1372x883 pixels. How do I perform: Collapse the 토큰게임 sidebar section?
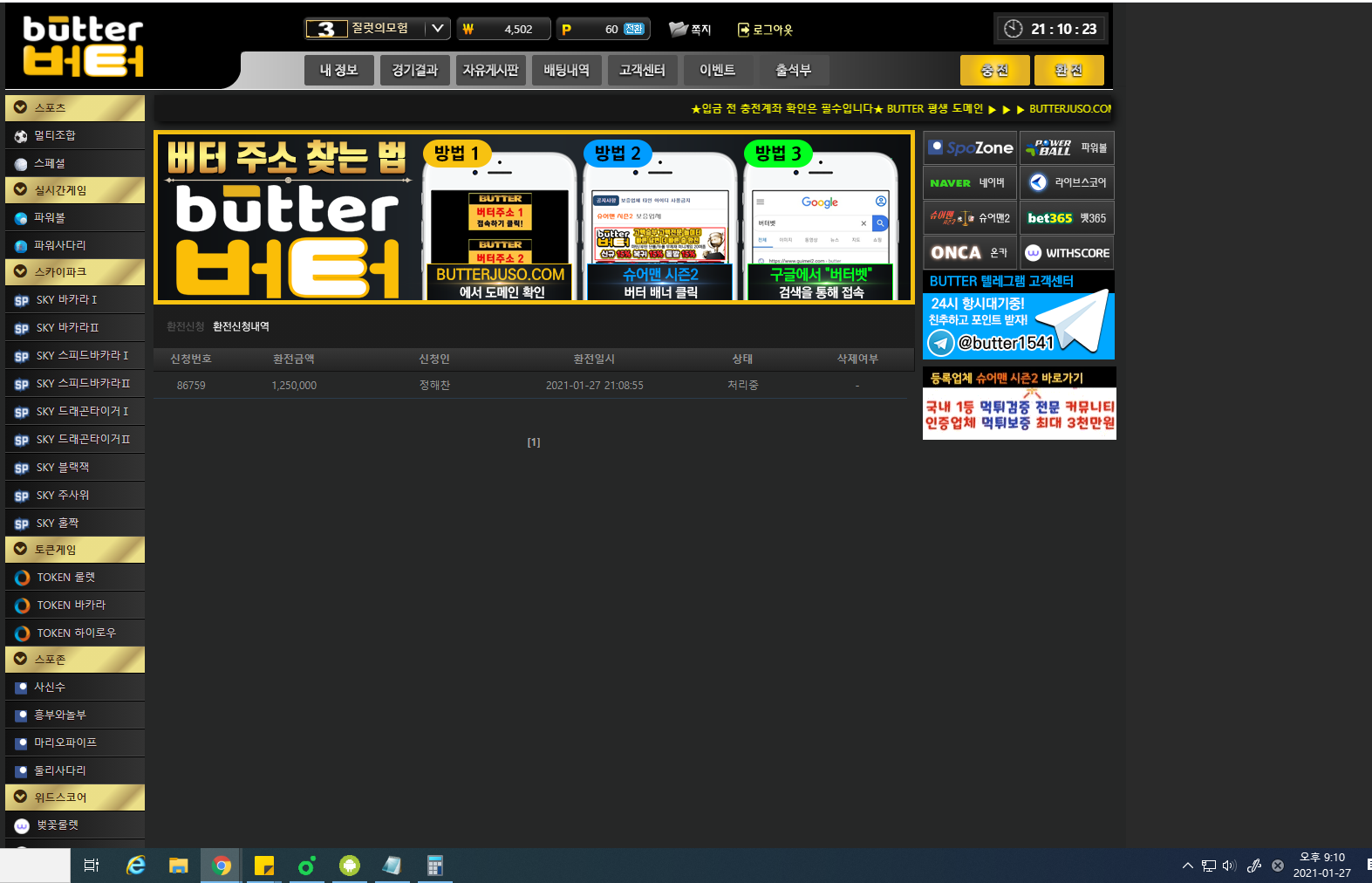[21, 549]
